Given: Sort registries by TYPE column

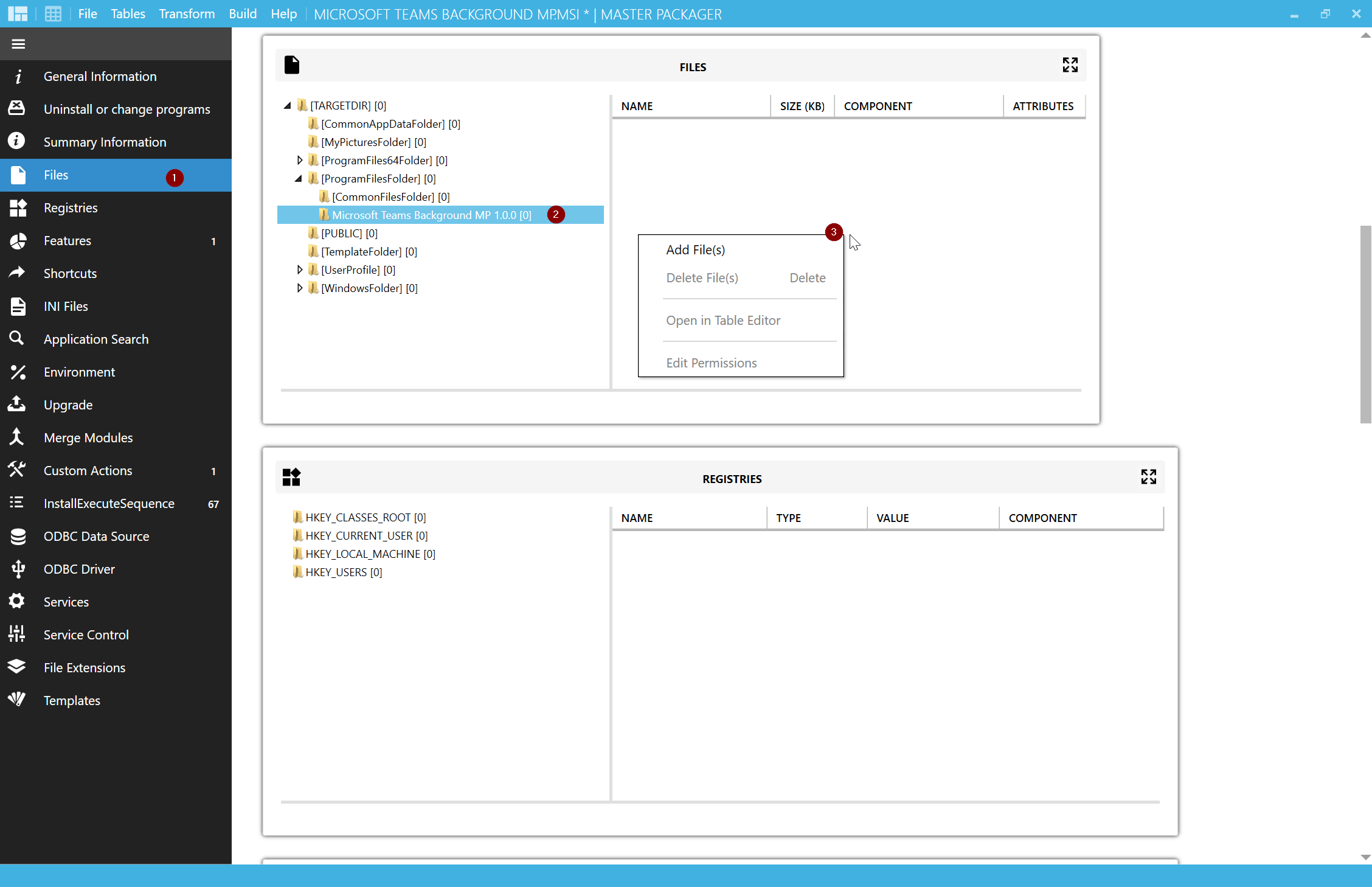Looking at the screenshot, I should [x=817, y=518].
